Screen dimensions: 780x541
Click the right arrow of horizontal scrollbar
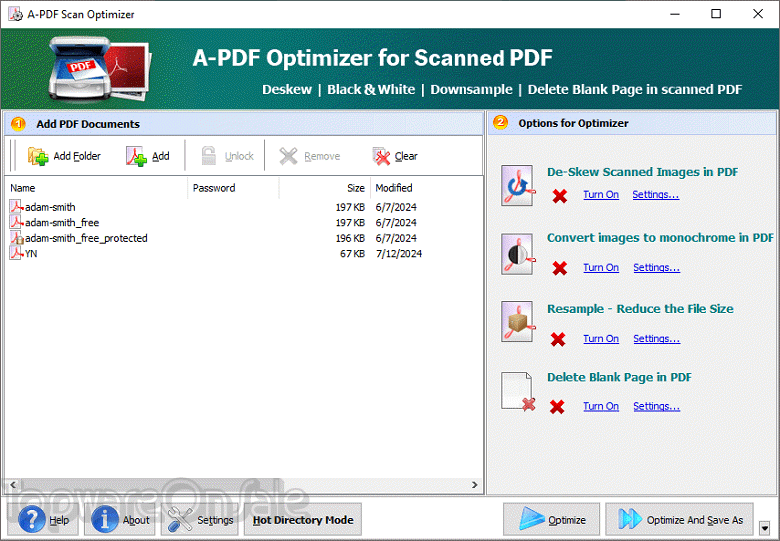pyautogui.click(x=475, y=484)
